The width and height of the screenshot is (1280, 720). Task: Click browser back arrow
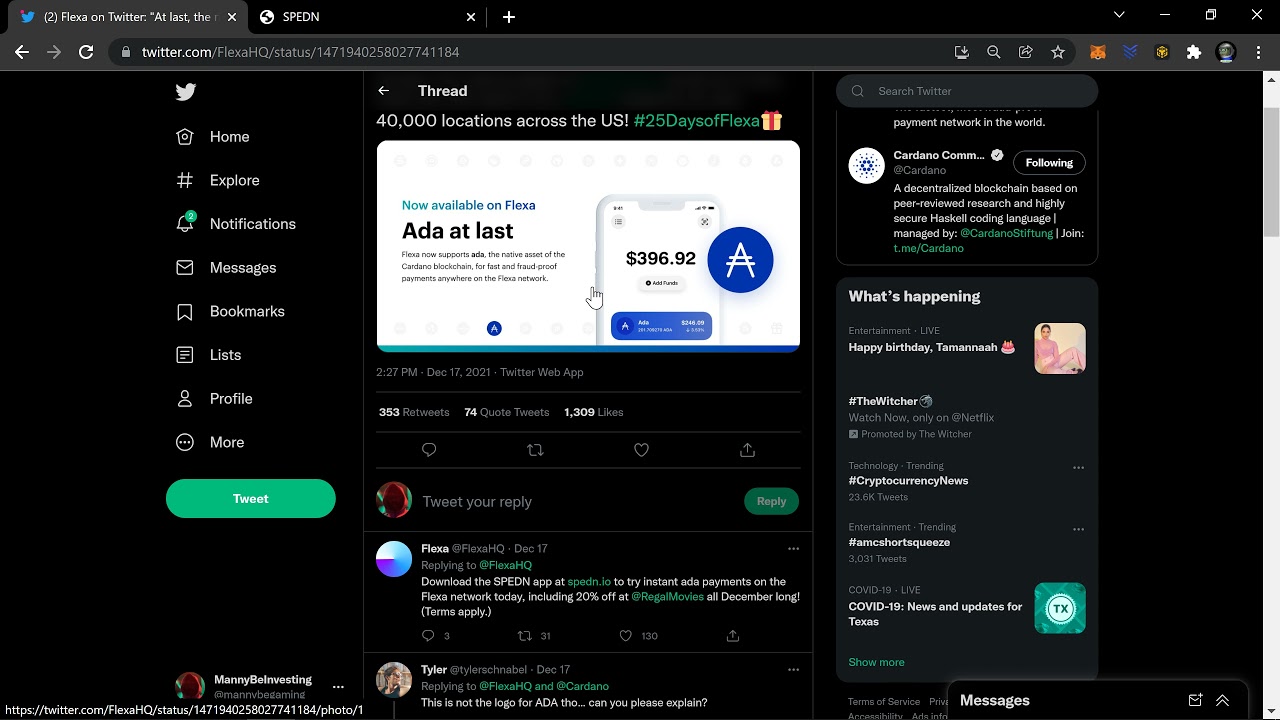coord(22,52)
